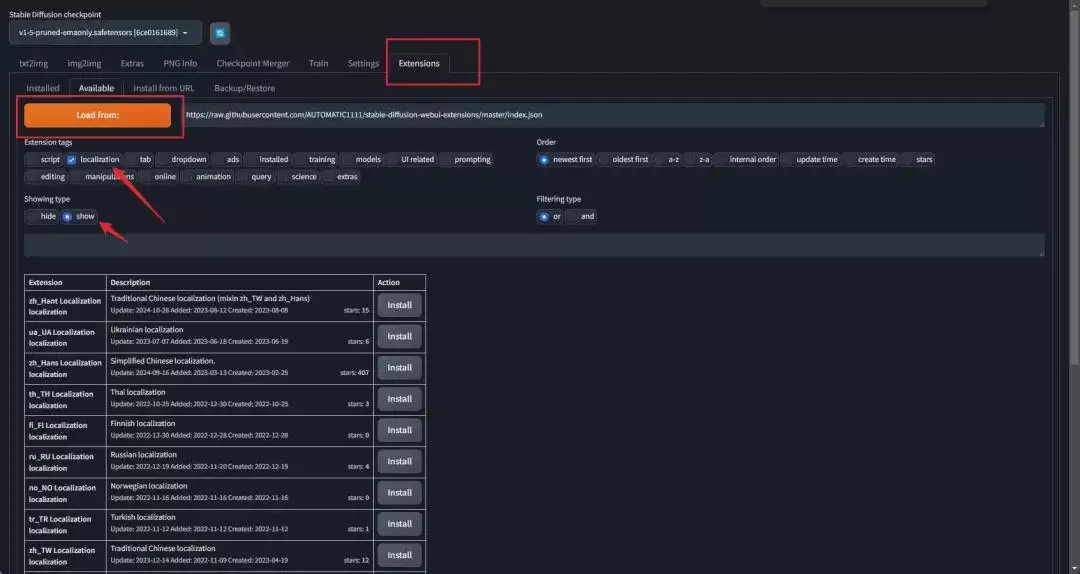Choose the stars sort order
This screenshot has height=574, width=1080.
(908, 159)
